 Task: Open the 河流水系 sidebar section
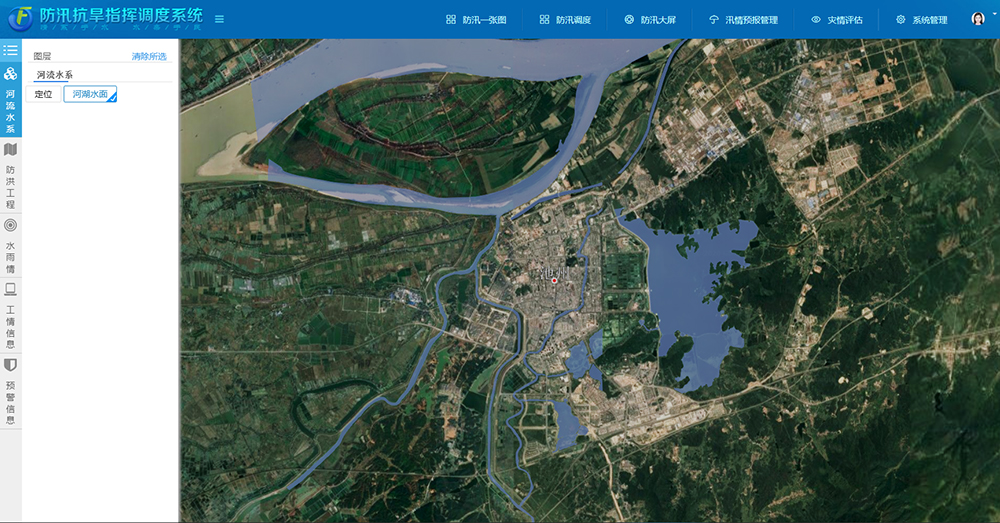coord(10,100)
